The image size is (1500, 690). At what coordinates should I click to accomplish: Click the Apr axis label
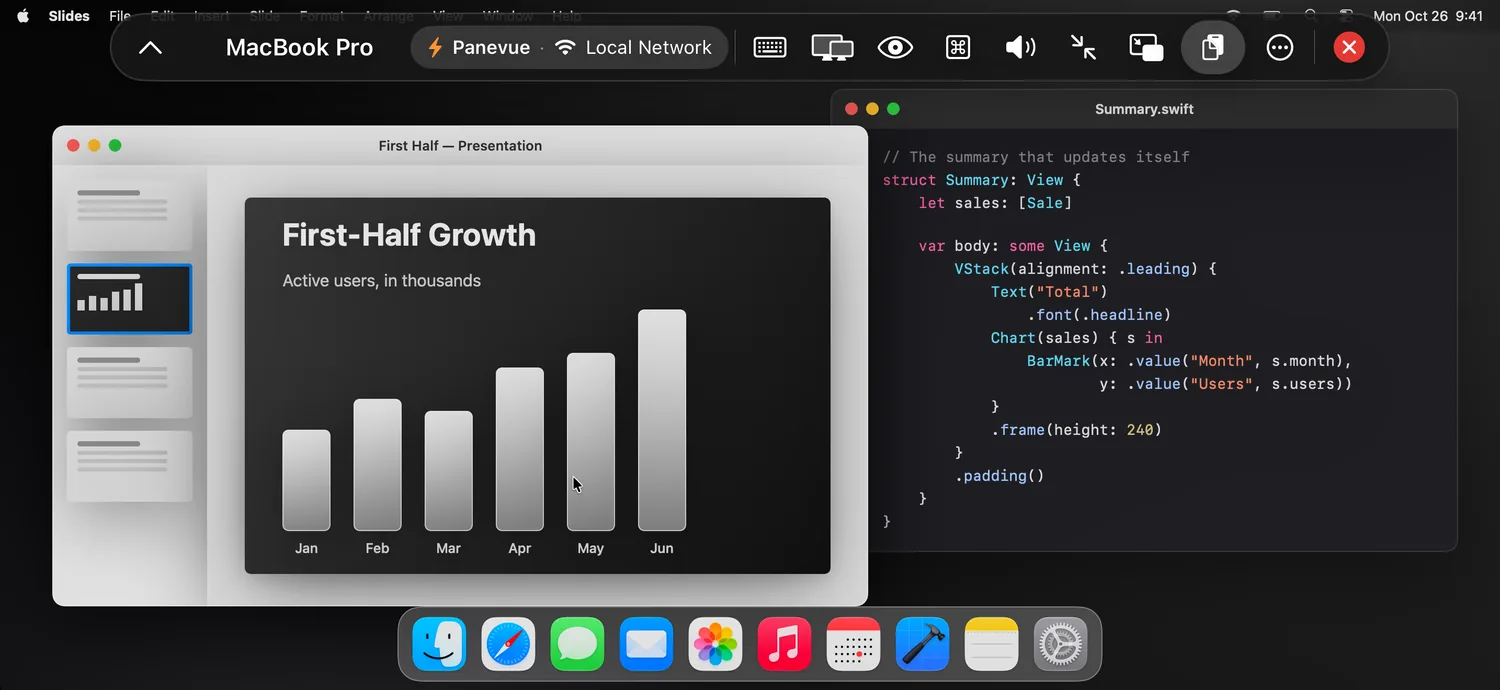520,548
